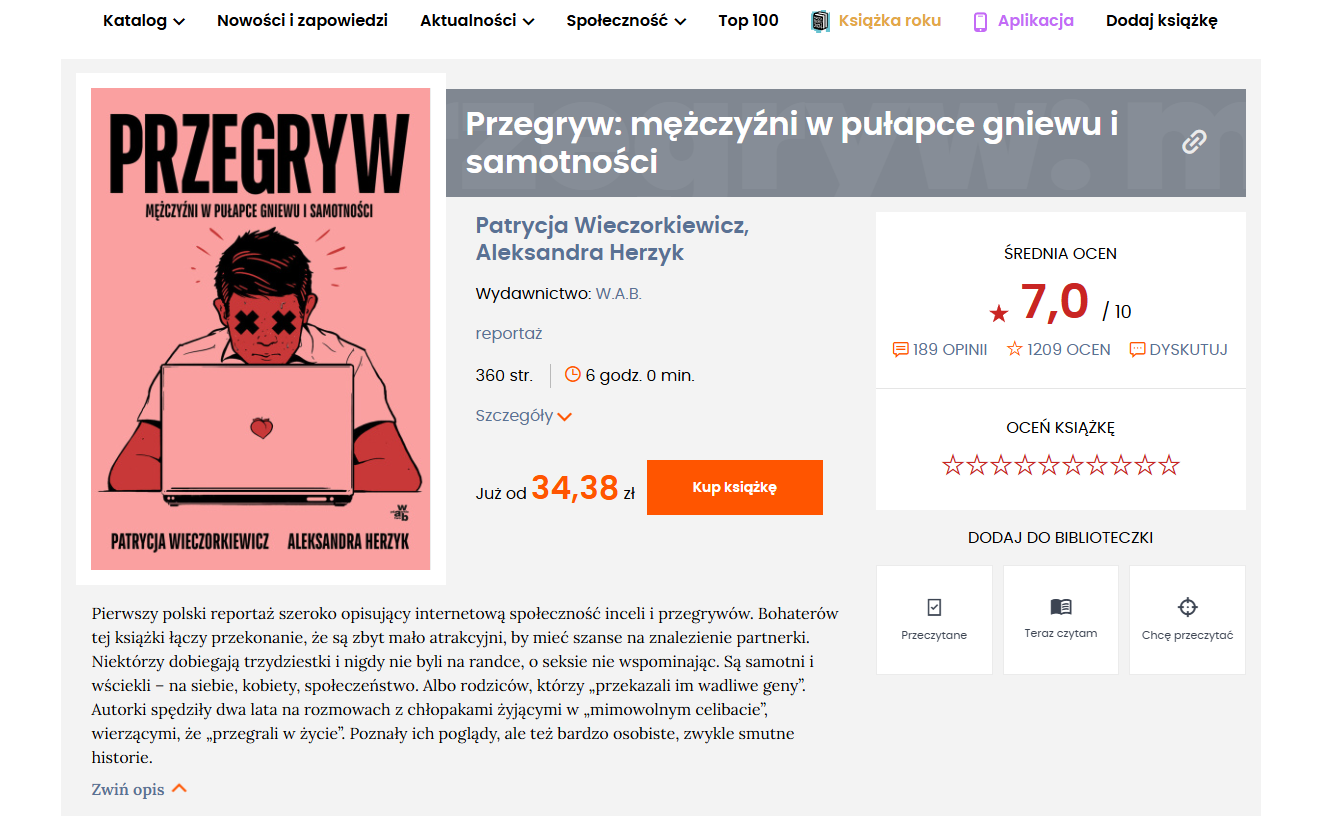Click the Aplikacja phone icon
The width and height of the screenshot is (1326, 821).
click(981, 21)
